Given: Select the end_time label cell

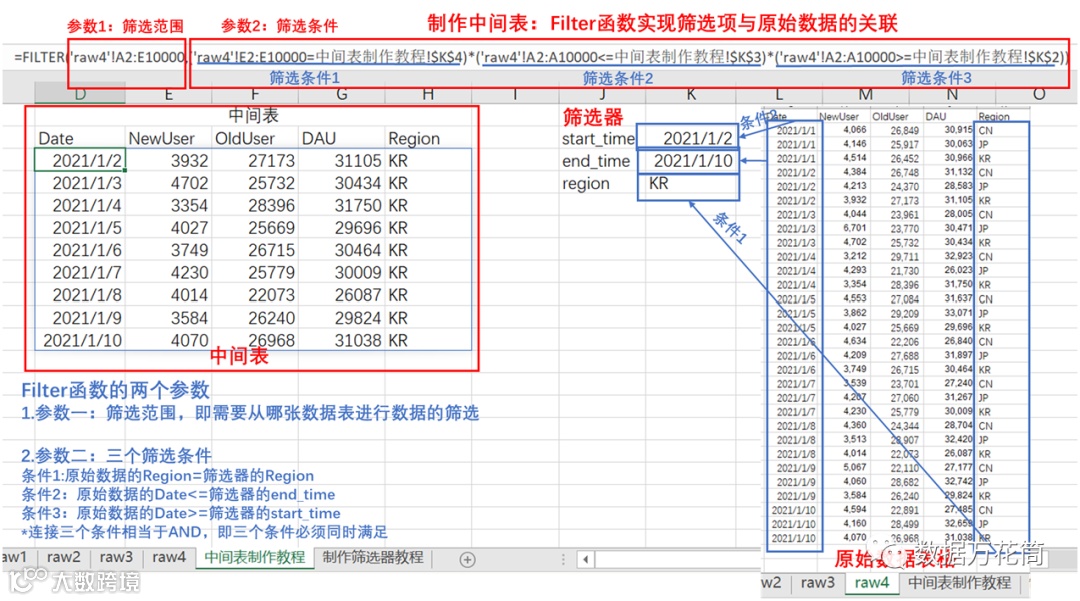Looking at the screenshot, I should click(x=596, y=161).
